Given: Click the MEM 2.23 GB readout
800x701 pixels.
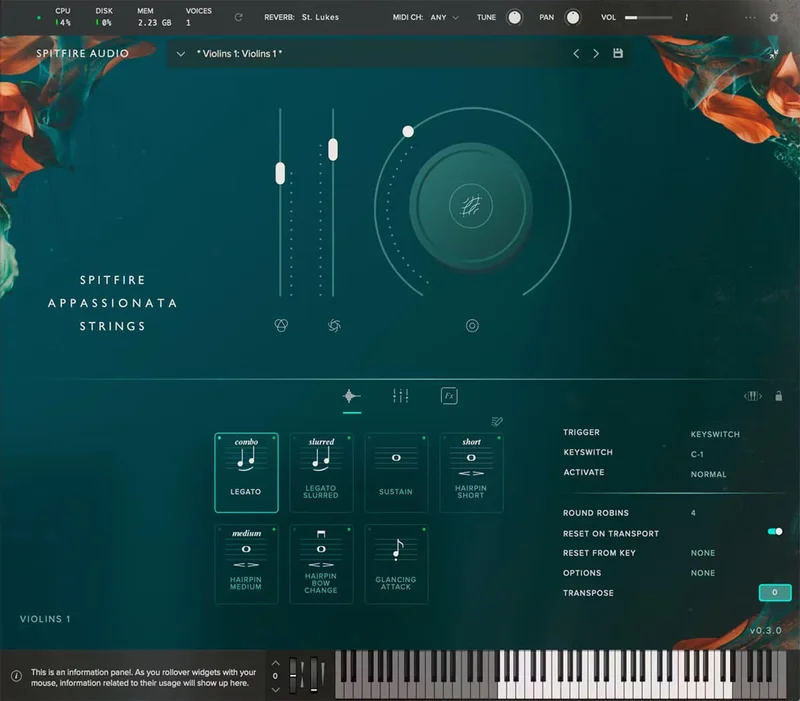Looking at the screenshot, I should [x=154, y=17].
